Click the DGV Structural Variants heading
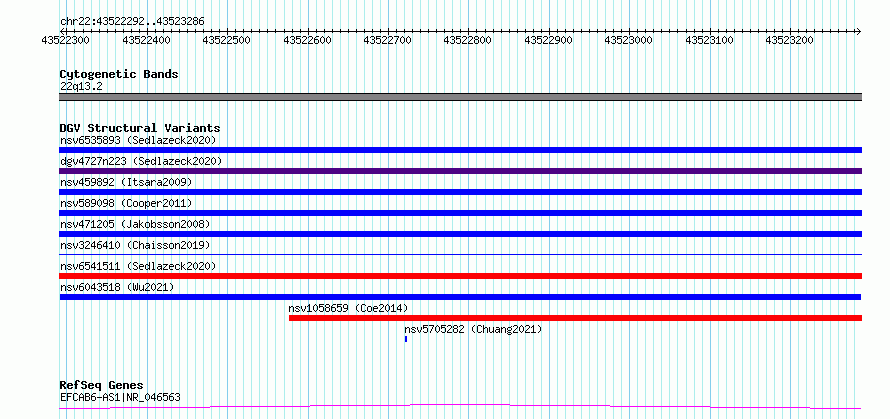 [140, 128]
